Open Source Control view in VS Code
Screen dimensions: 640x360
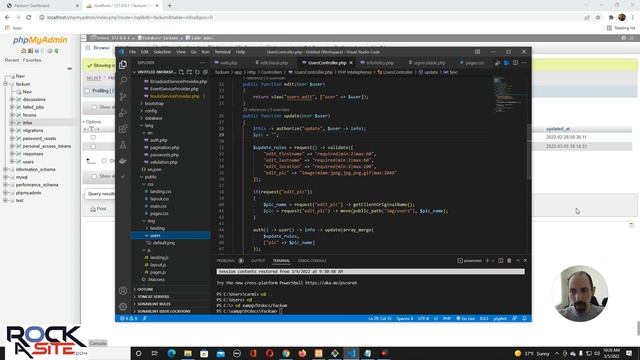point(123,97)
